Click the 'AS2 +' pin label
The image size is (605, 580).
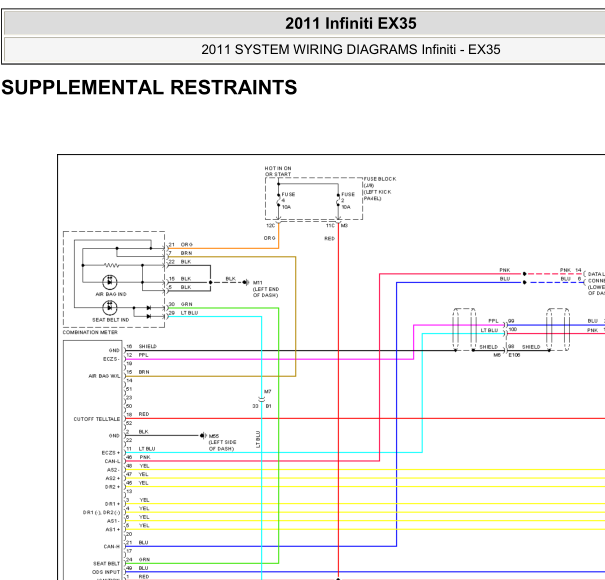tap(113, 479)
